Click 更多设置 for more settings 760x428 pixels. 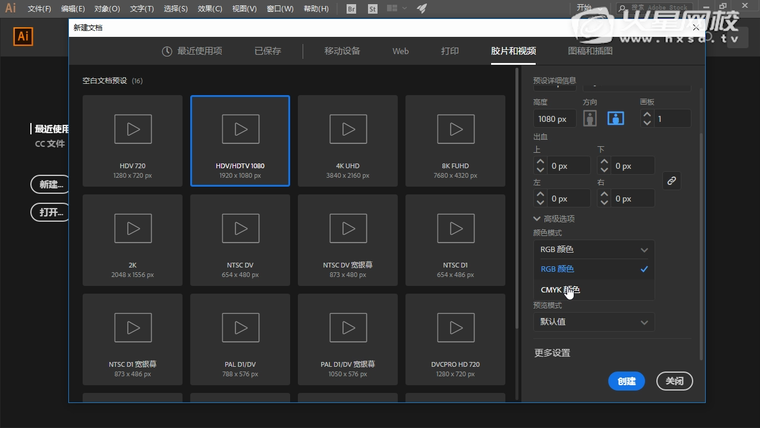coord(552,353)
